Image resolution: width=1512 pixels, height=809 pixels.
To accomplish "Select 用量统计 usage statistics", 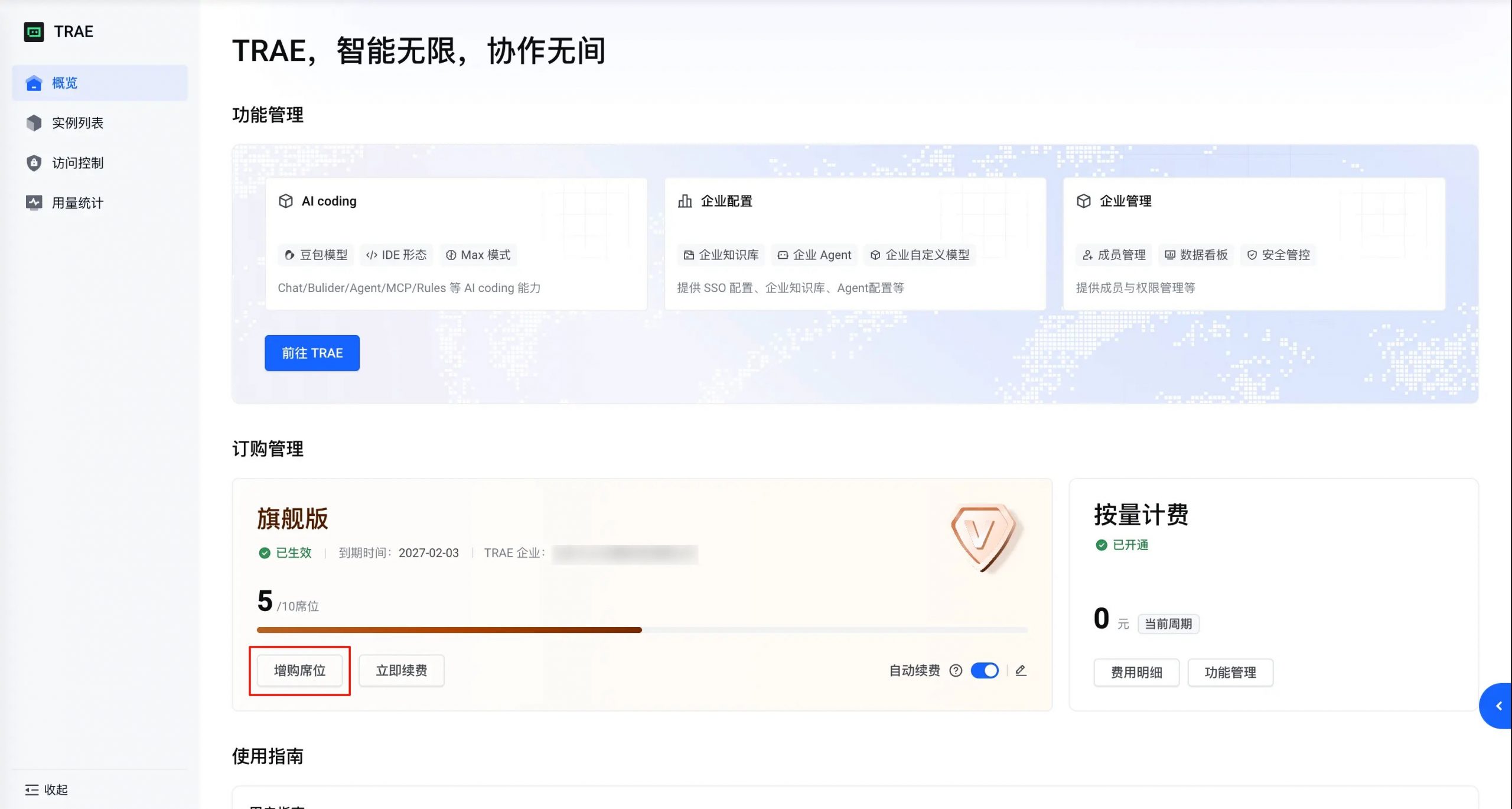I will pyautogui.click(x=100, y=203).
